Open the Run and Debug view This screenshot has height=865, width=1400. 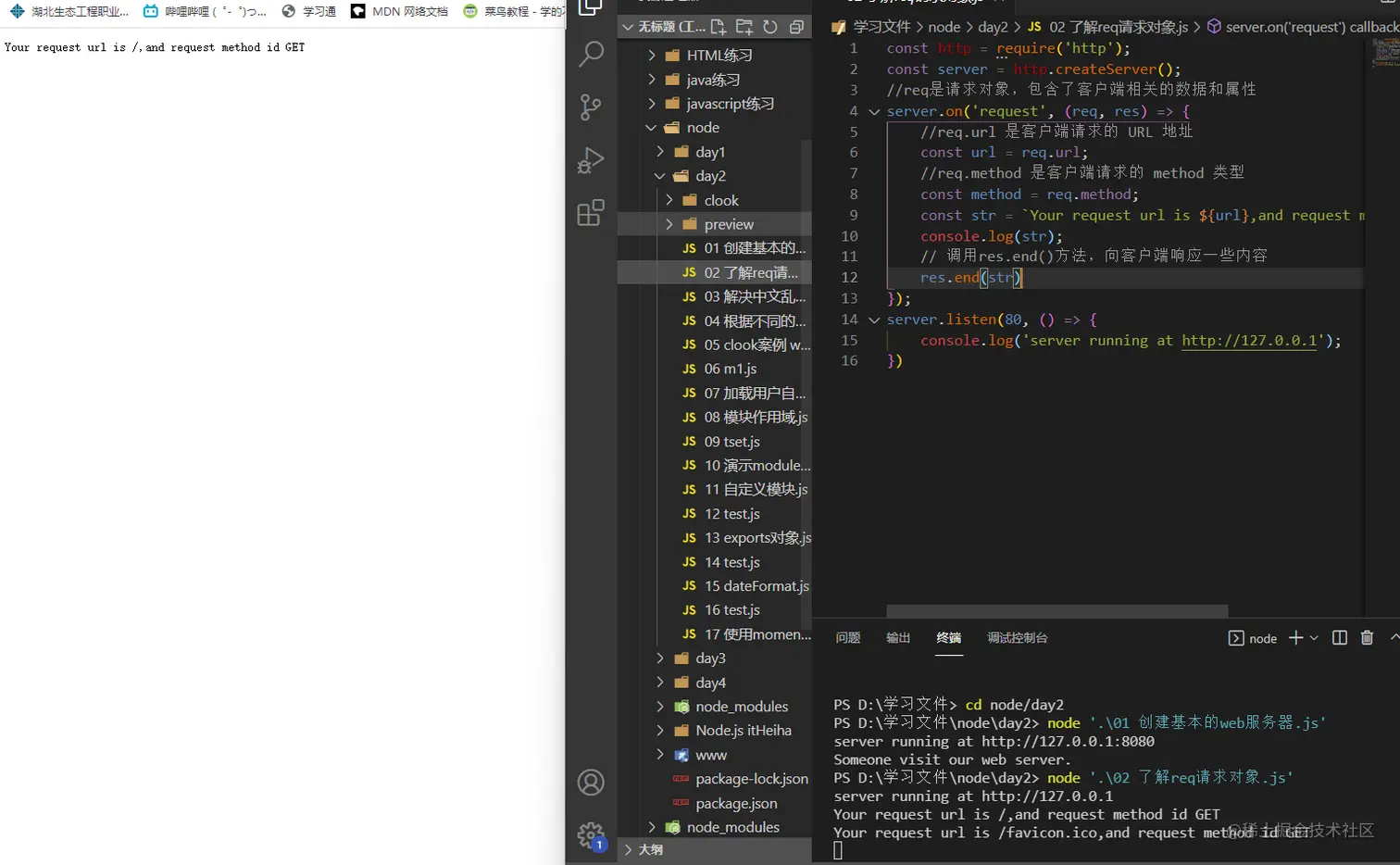point(591,160)
